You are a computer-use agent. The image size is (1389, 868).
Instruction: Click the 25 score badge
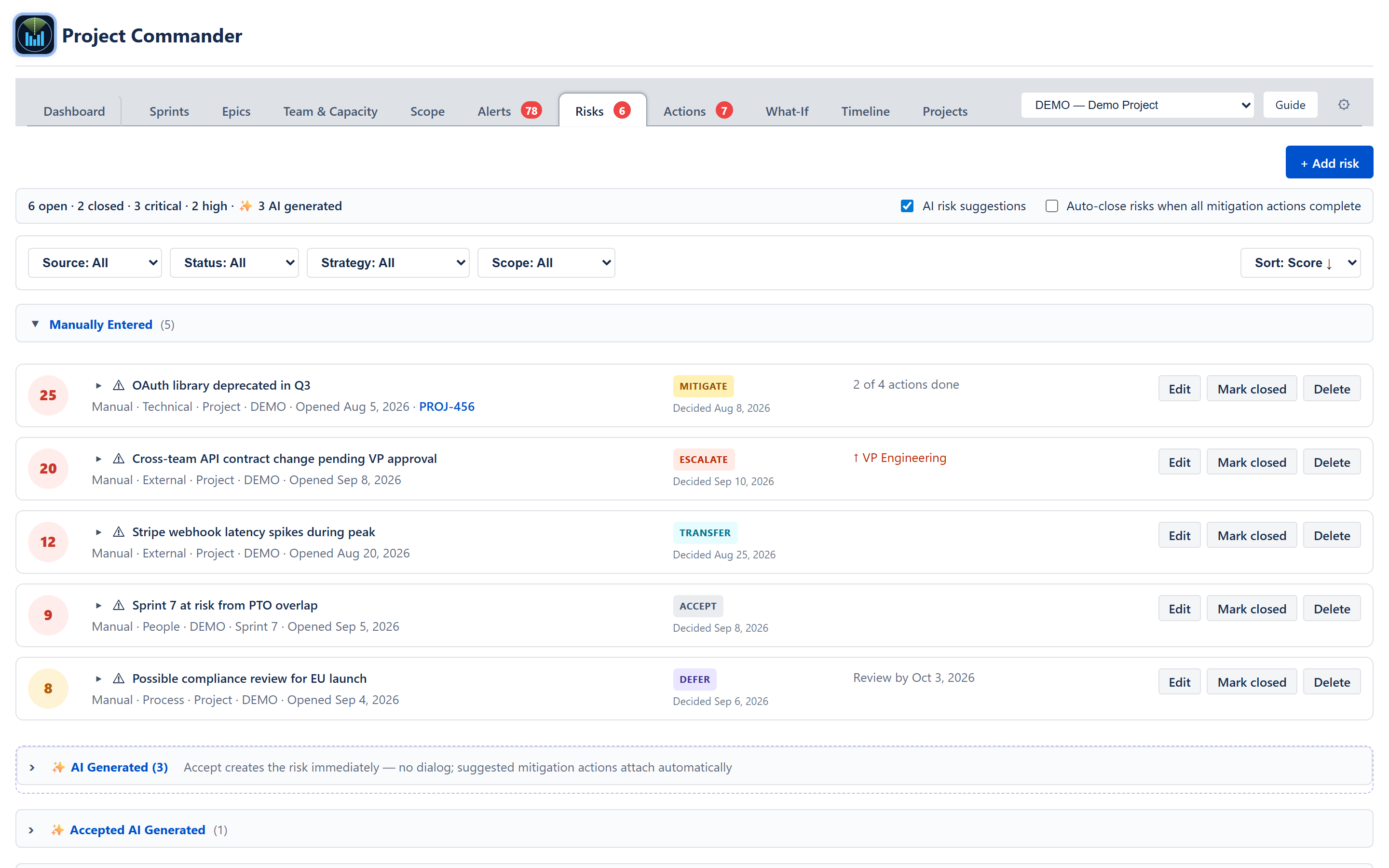tap(48, 395)
